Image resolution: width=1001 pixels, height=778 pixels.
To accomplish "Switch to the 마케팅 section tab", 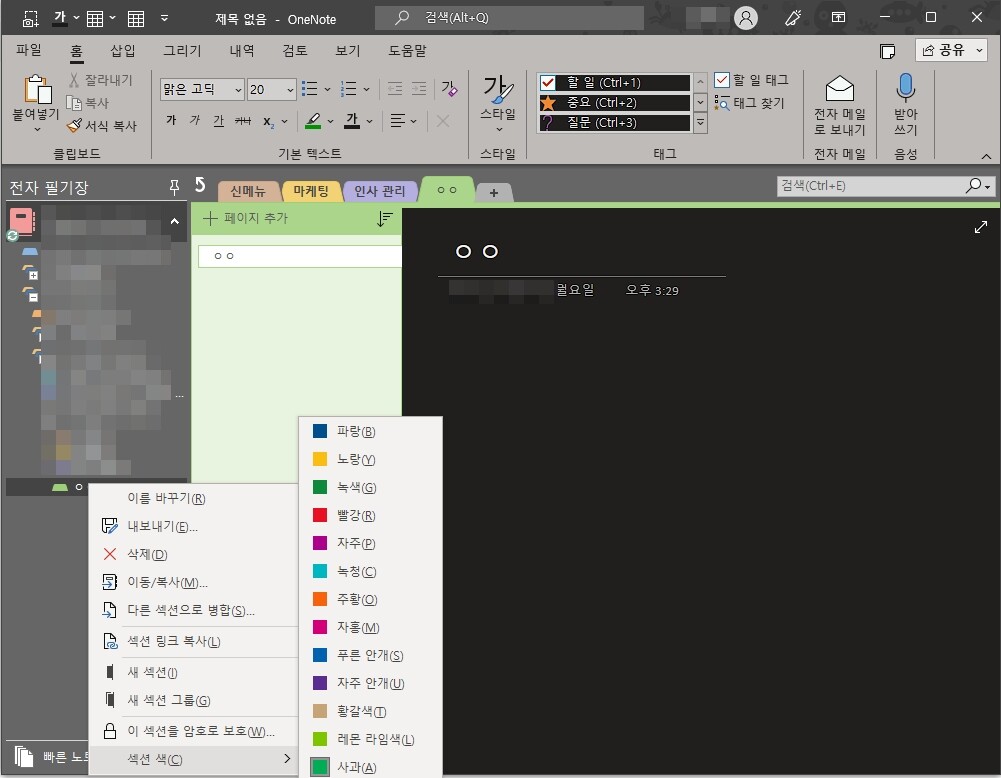I will point(311,191).
